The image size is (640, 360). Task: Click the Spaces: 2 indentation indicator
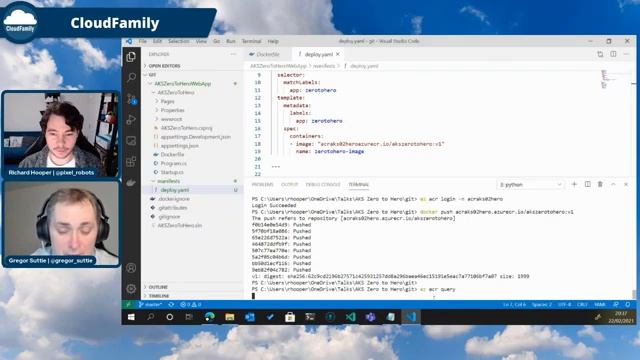pos(542,304)
